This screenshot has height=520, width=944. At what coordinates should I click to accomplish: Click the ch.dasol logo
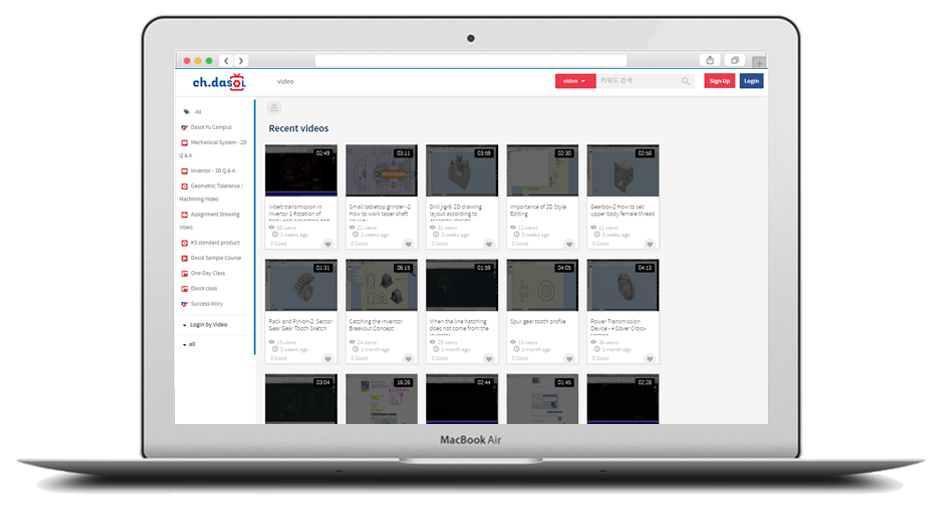(218, 82)
